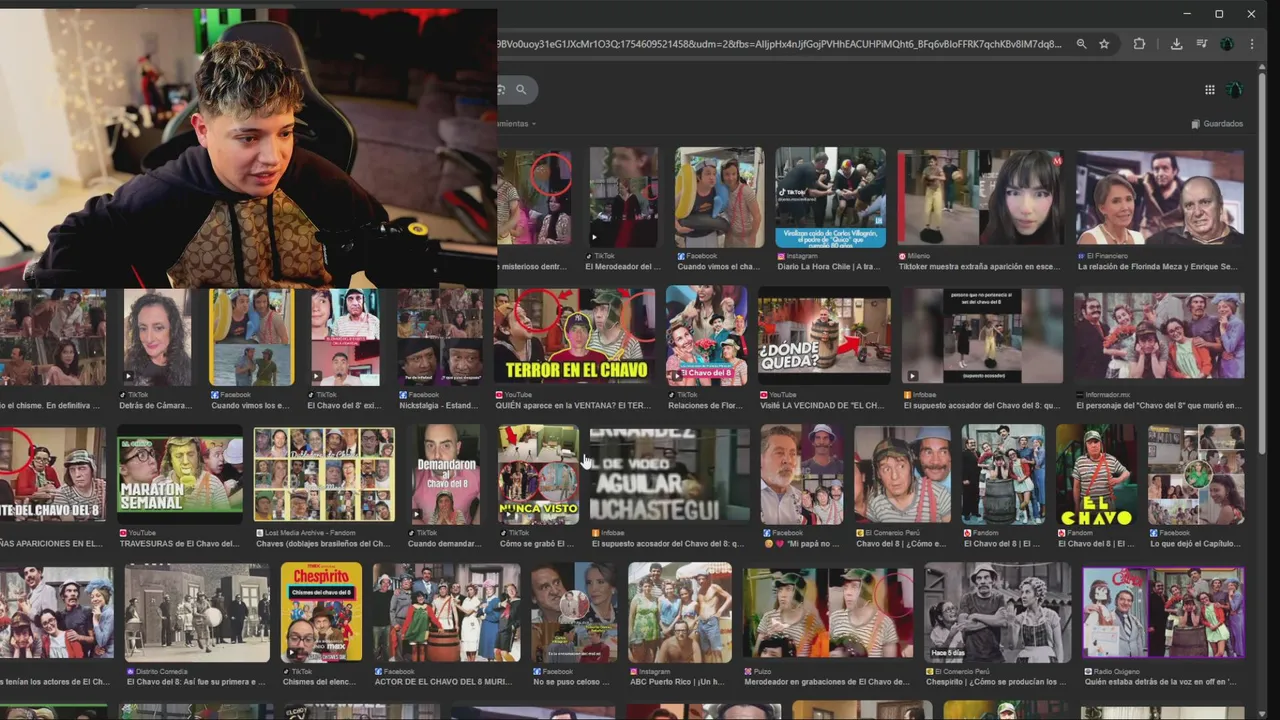This screenshot has height=720, width=1280.
Task: Open 'ACTOR DE EL CHAVO DEL 8 MURI...' link
Action: [443, 682]
